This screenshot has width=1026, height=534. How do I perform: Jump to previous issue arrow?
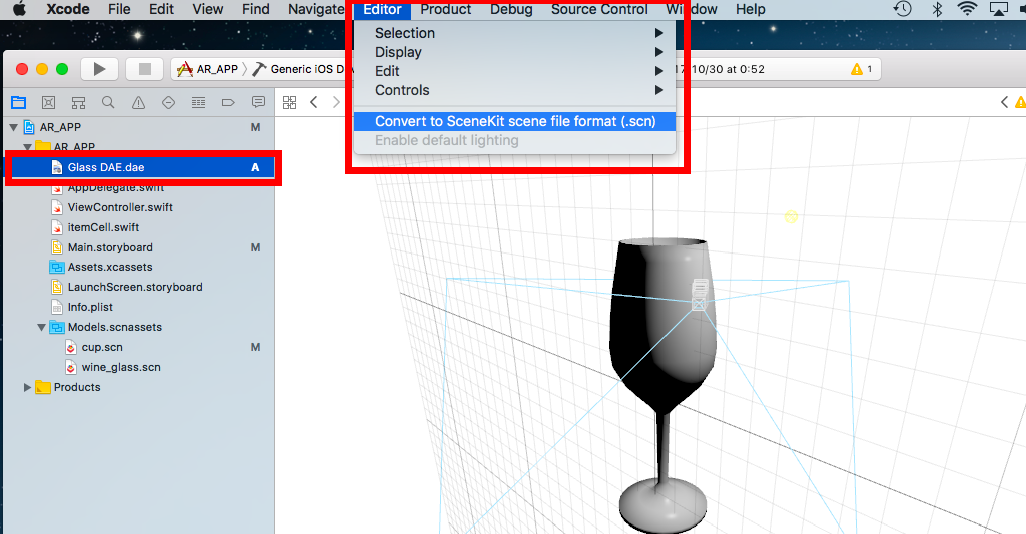(1004, 102)
